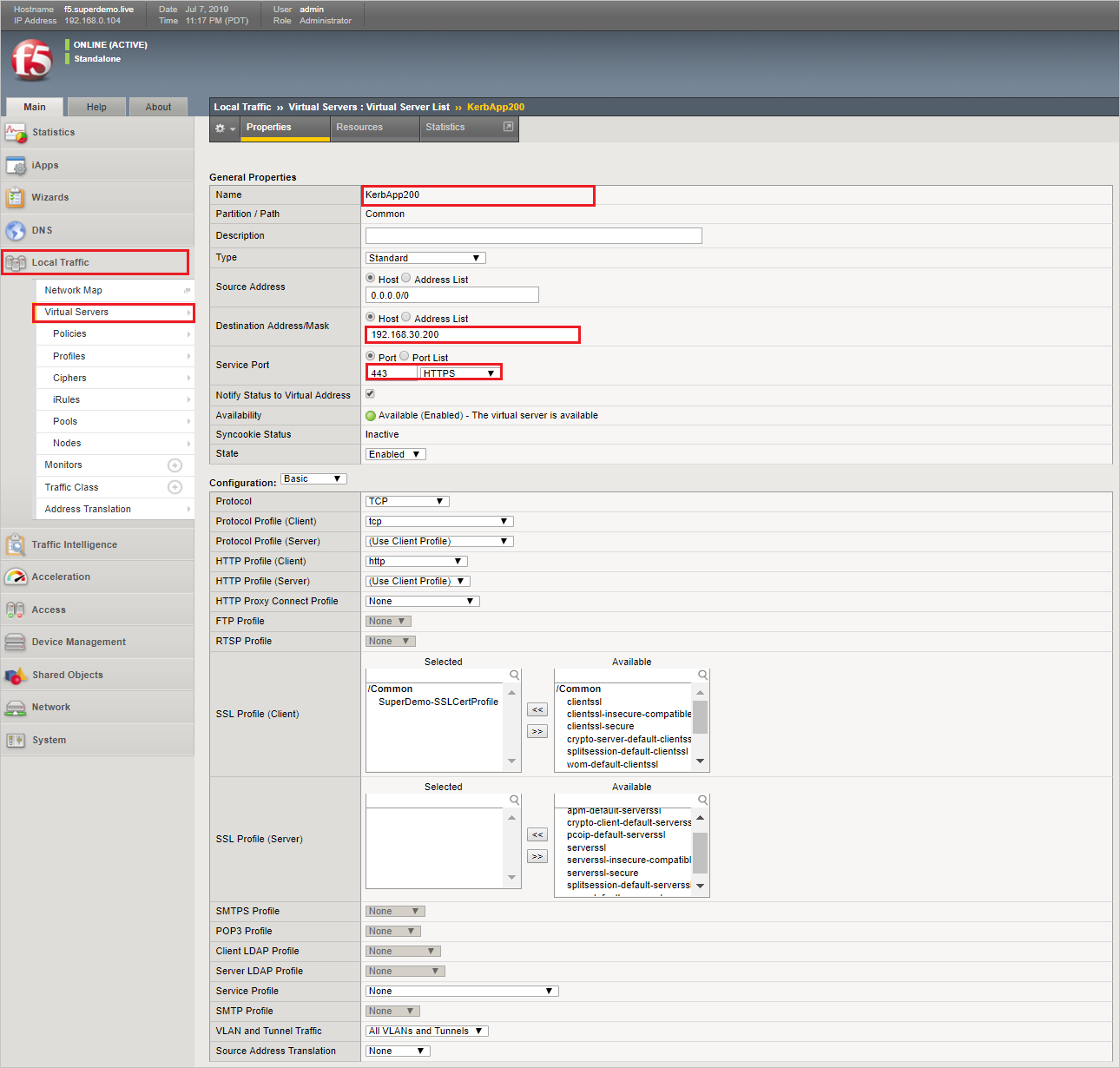Open HTTP Profile (Client) dropdown

click(417, 561)
